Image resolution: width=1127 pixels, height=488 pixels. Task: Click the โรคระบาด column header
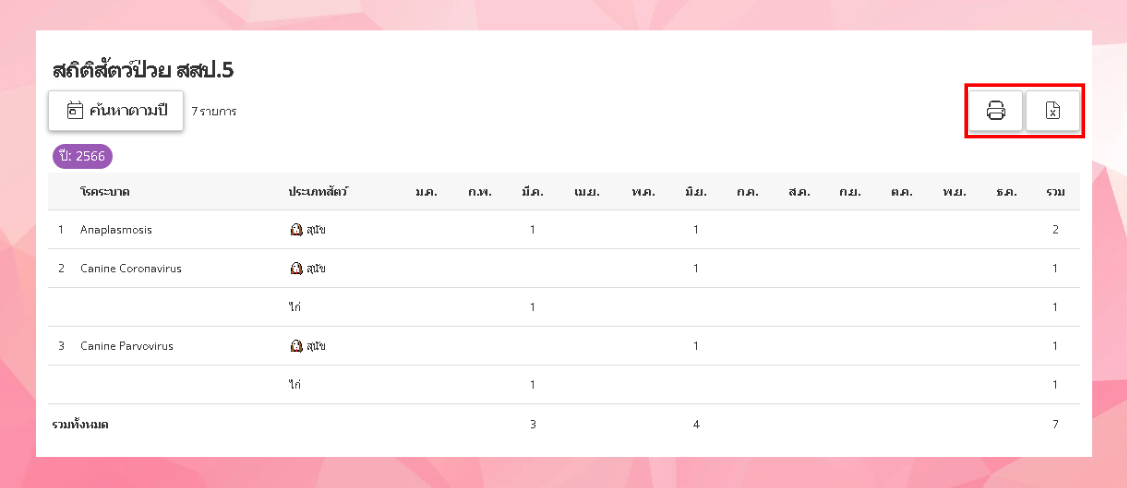click(x=106, y=191)
